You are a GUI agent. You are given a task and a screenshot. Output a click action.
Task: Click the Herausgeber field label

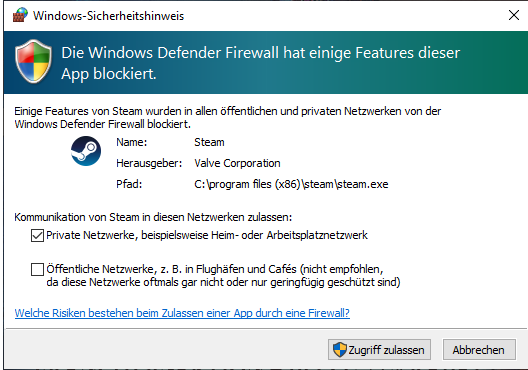click(x=149, y=163)
